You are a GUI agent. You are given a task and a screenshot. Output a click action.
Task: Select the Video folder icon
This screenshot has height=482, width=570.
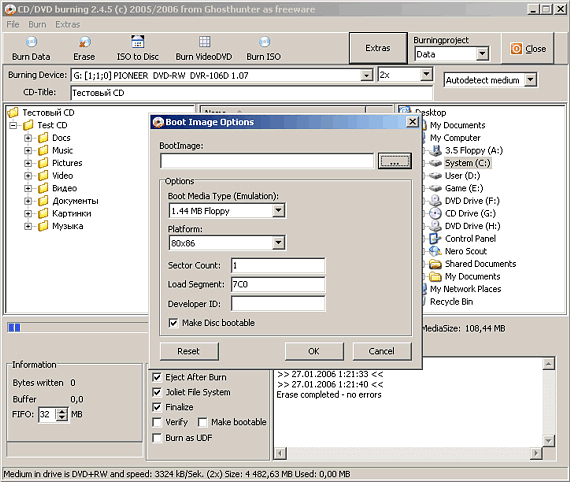click(x=43, y=176)
